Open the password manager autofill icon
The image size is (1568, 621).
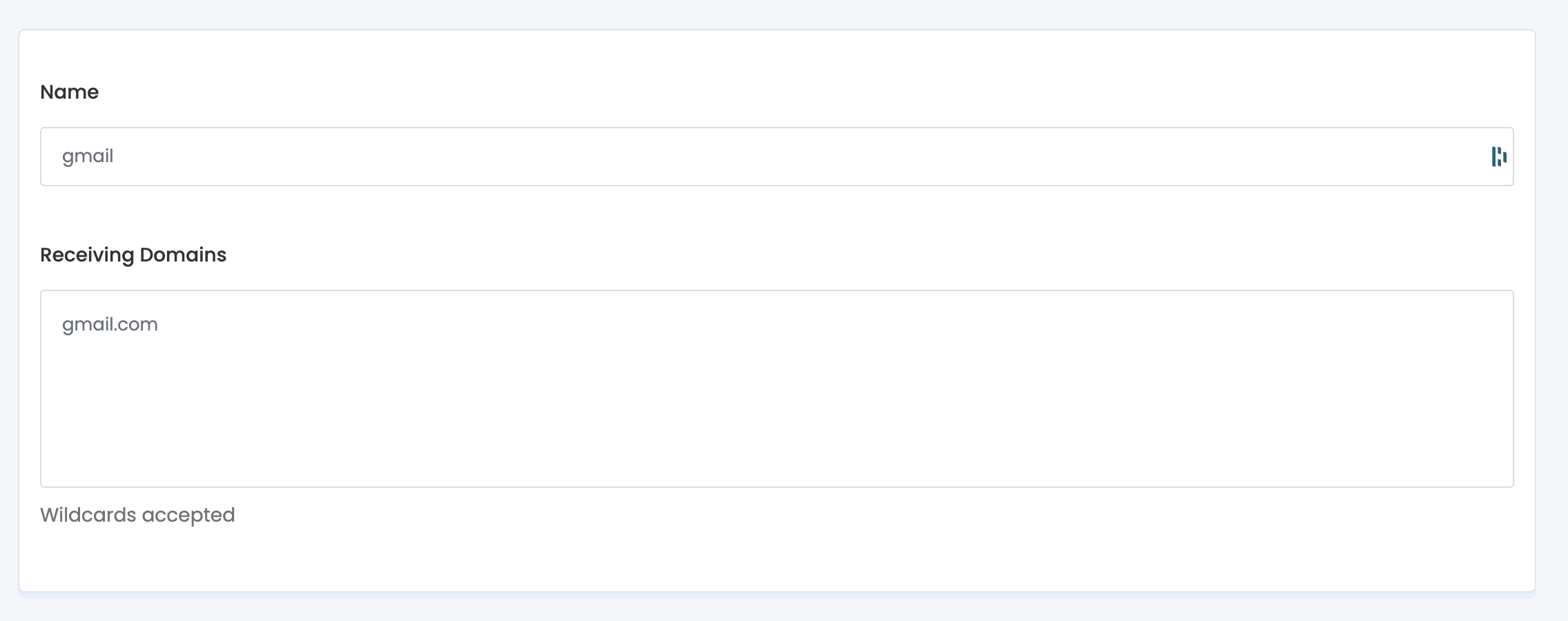click(x=1498, y=157)
